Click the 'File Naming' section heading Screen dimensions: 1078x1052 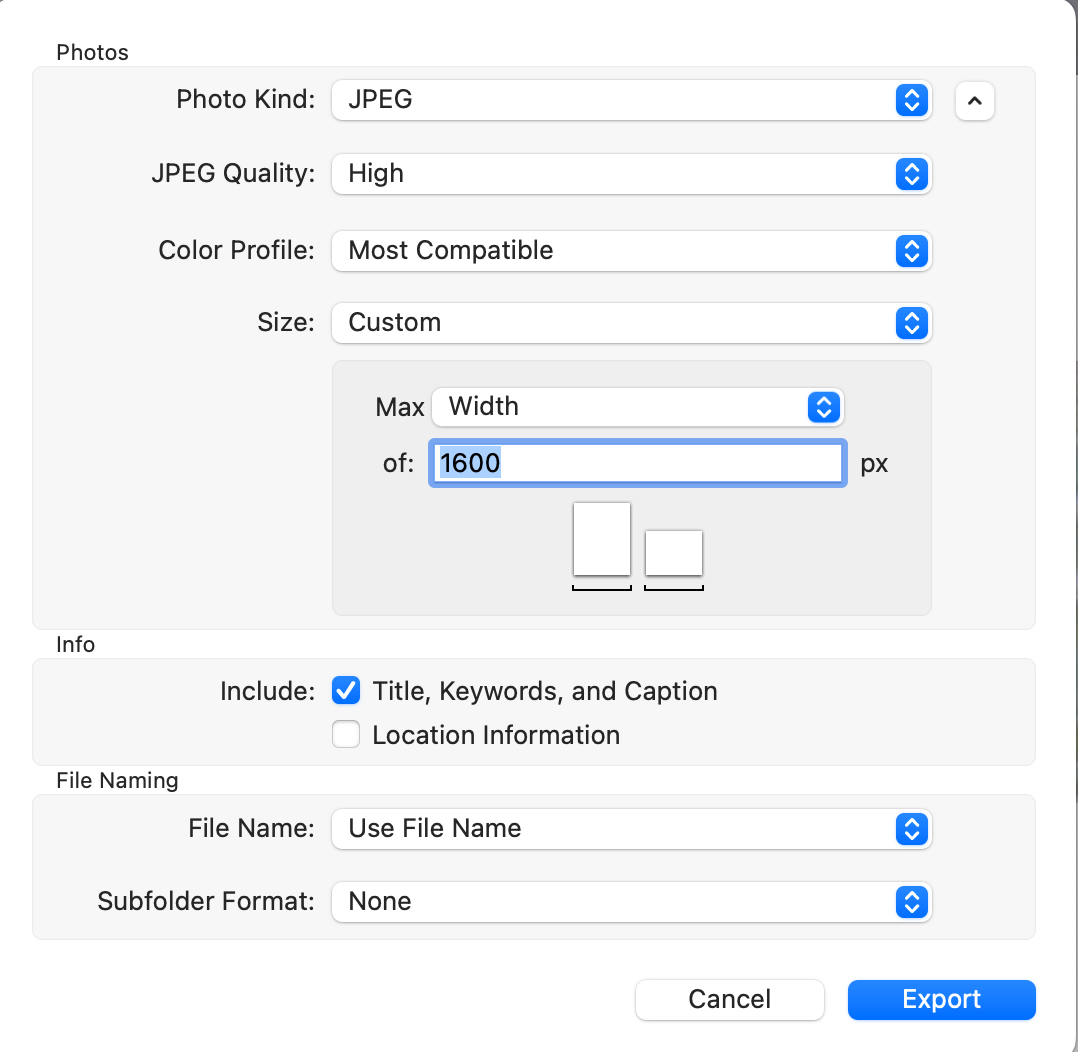117,780
